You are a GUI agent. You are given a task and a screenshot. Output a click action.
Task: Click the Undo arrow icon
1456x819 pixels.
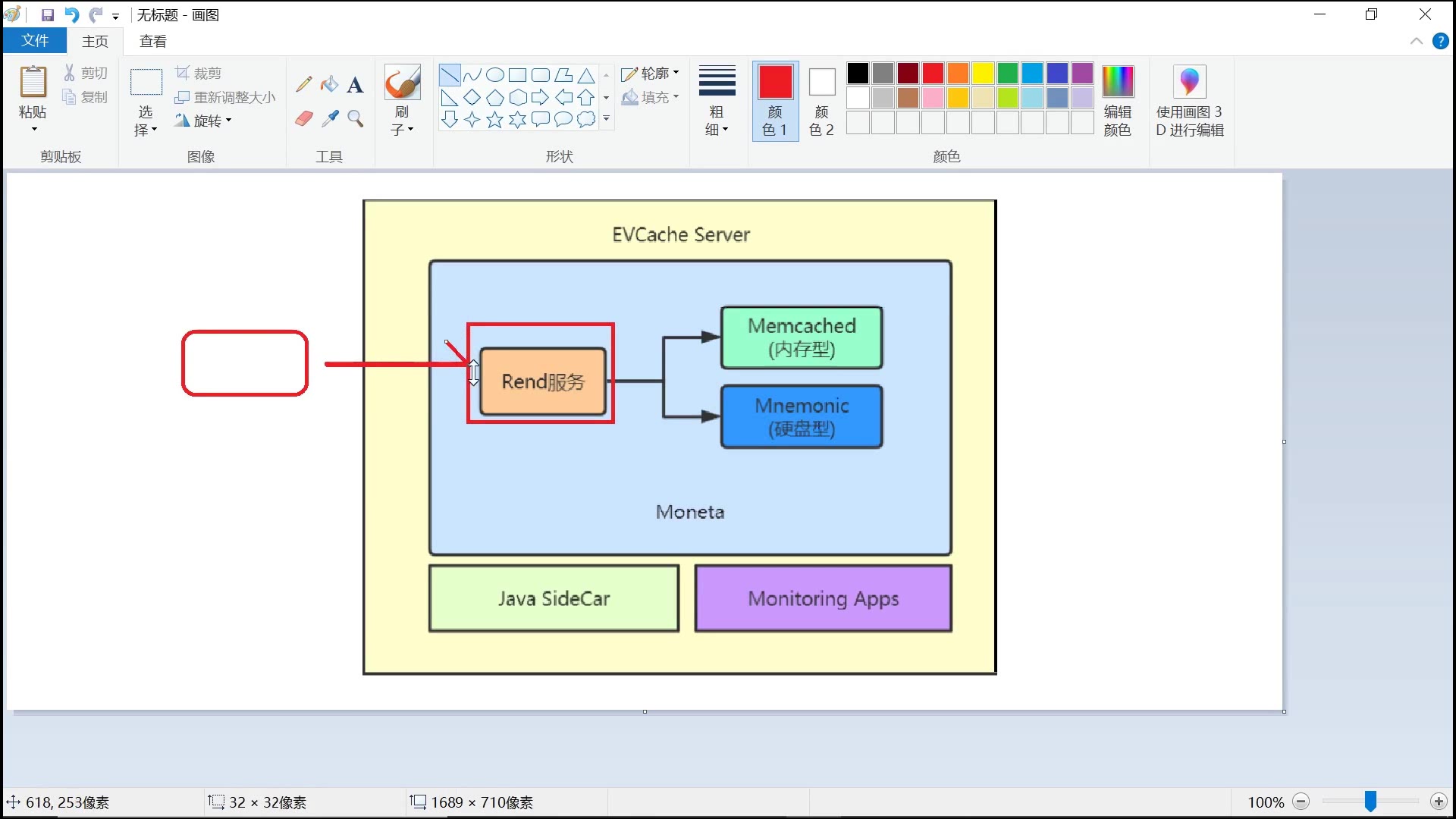(71, 14)
